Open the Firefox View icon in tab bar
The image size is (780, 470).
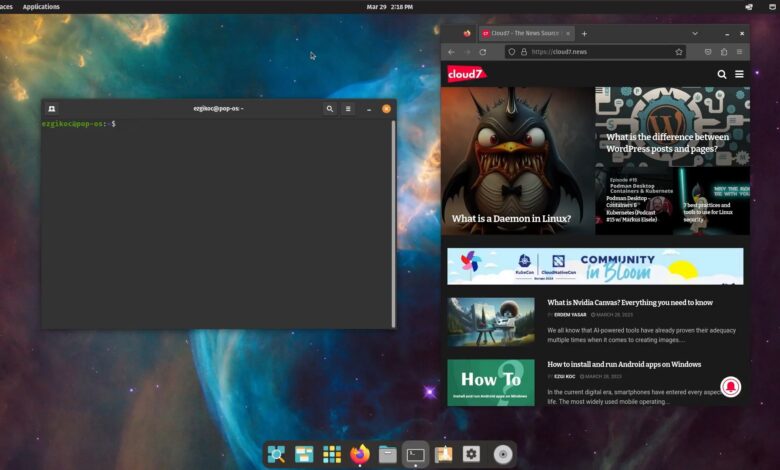pos(467,33)
